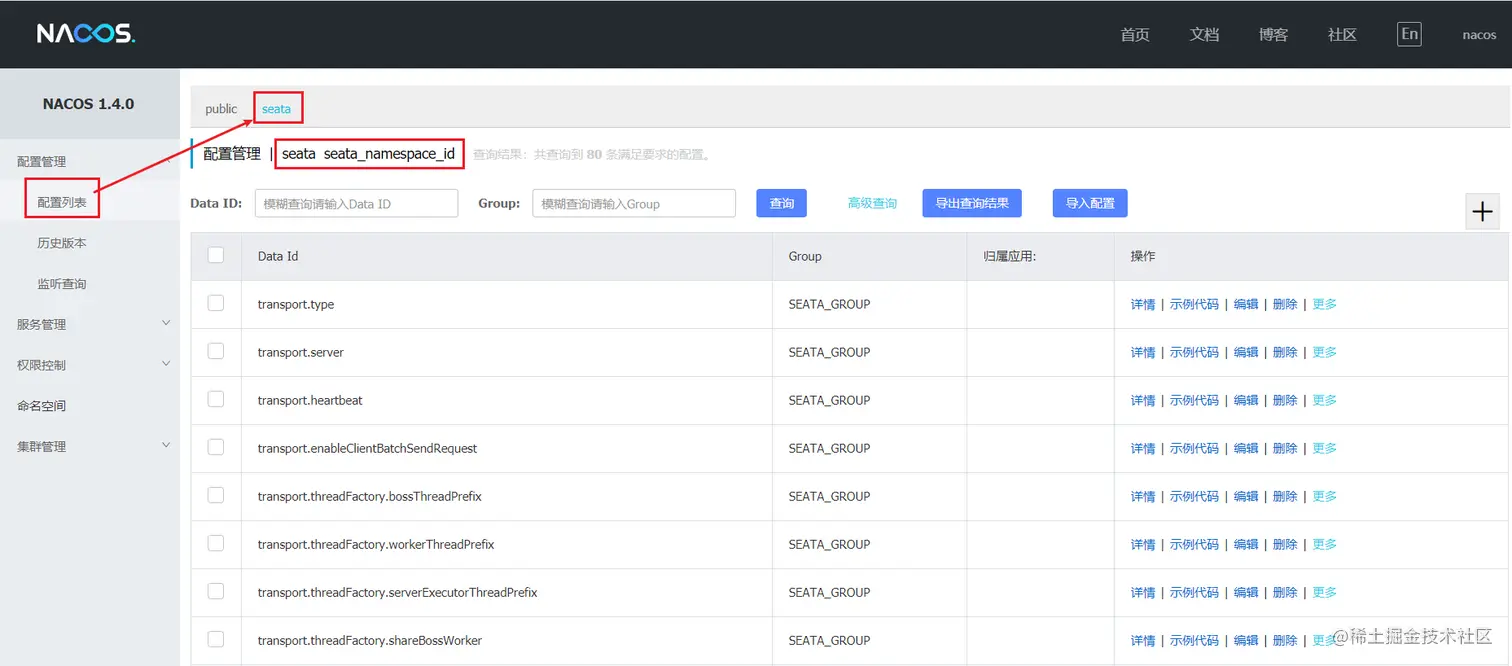Click the 查询 search button
The image size is (1512, 666).
(x=781, y=203)
